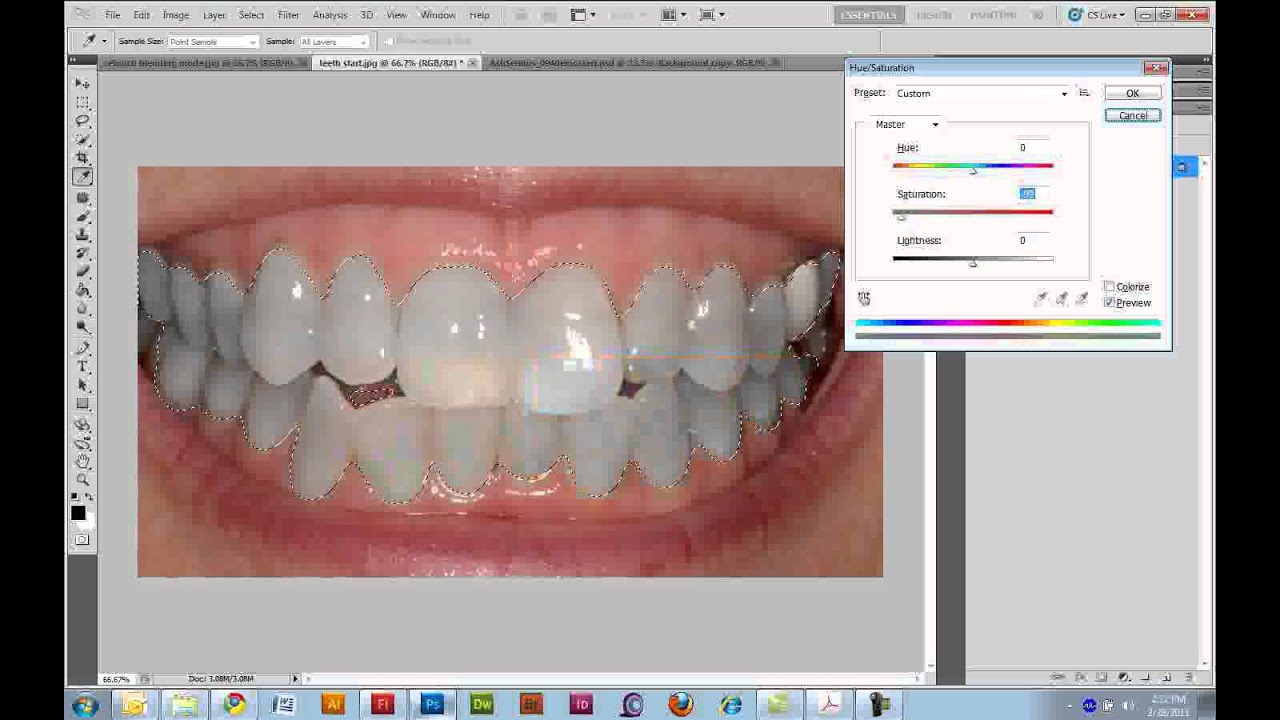Select the Rectangular Marquee tool
The height and width of the screenshot is (720, 1280).
[82, 101]
